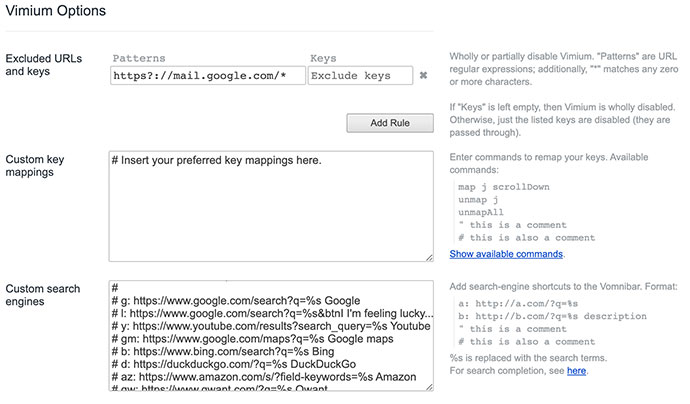Focus the mail.google.com pattern field
Image resolution: width=690 pixels, height=404 pixels.
click(x=206, y=75)
